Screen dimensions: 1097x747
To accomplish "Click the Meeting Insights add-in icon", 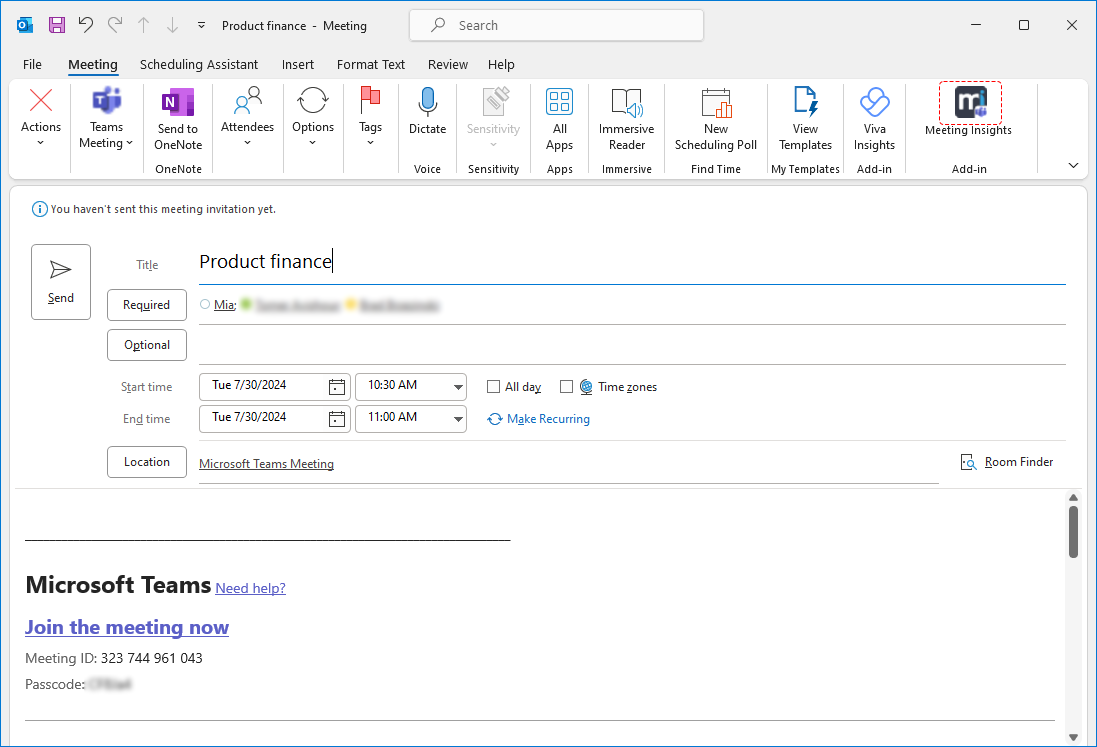I will coord(969,103).
